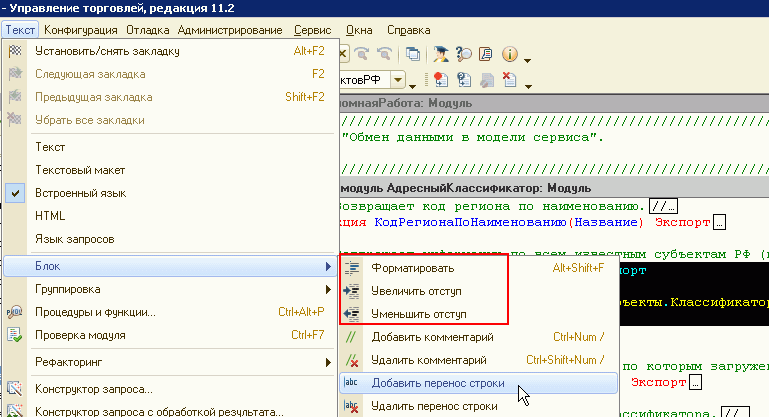The height and width of the screenshot is (417, 769).
Task: Switch text mode to Текстовый макет
Action: click(171, 170)
